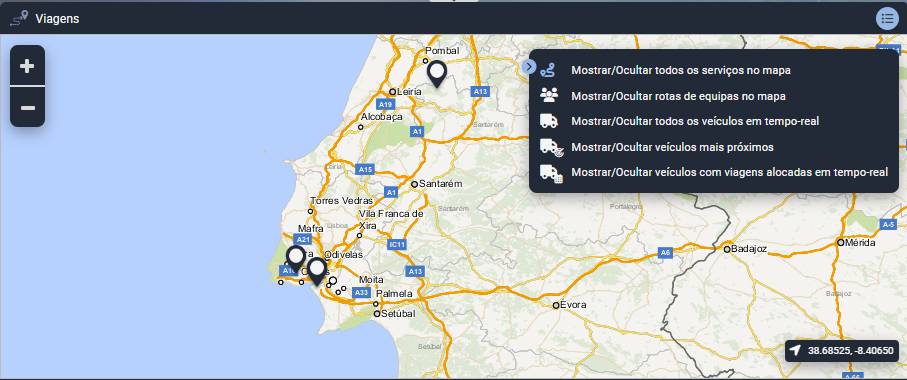The height and width of the screenshot is (380, 907).
Task: Click the team people icon in menu
Action: (548, 95)
